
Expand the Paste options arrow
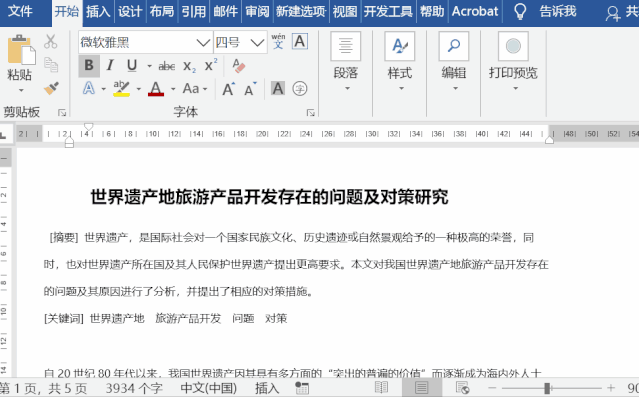[21, 90]
